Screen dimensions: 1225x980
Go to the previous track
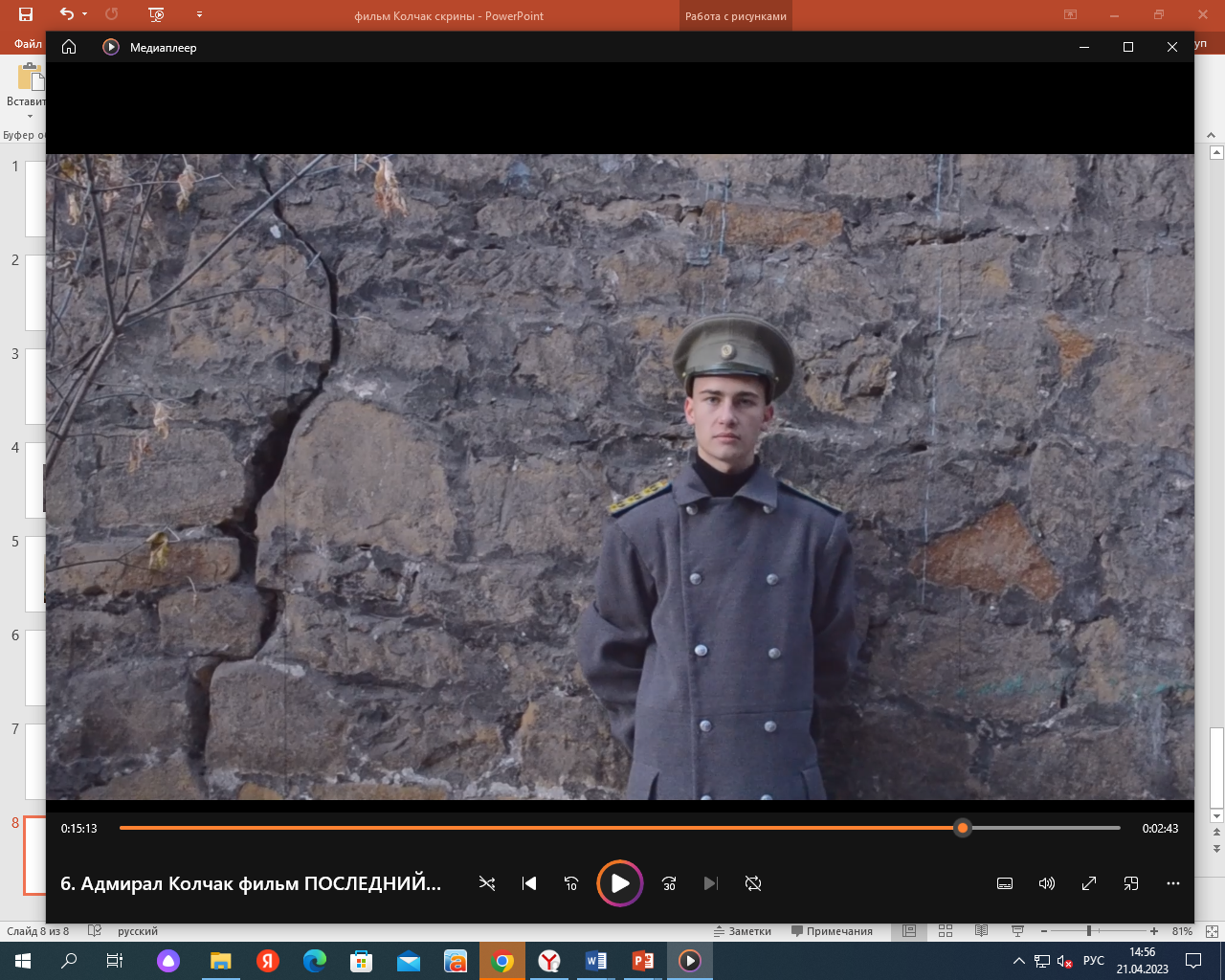coord(529,883)
